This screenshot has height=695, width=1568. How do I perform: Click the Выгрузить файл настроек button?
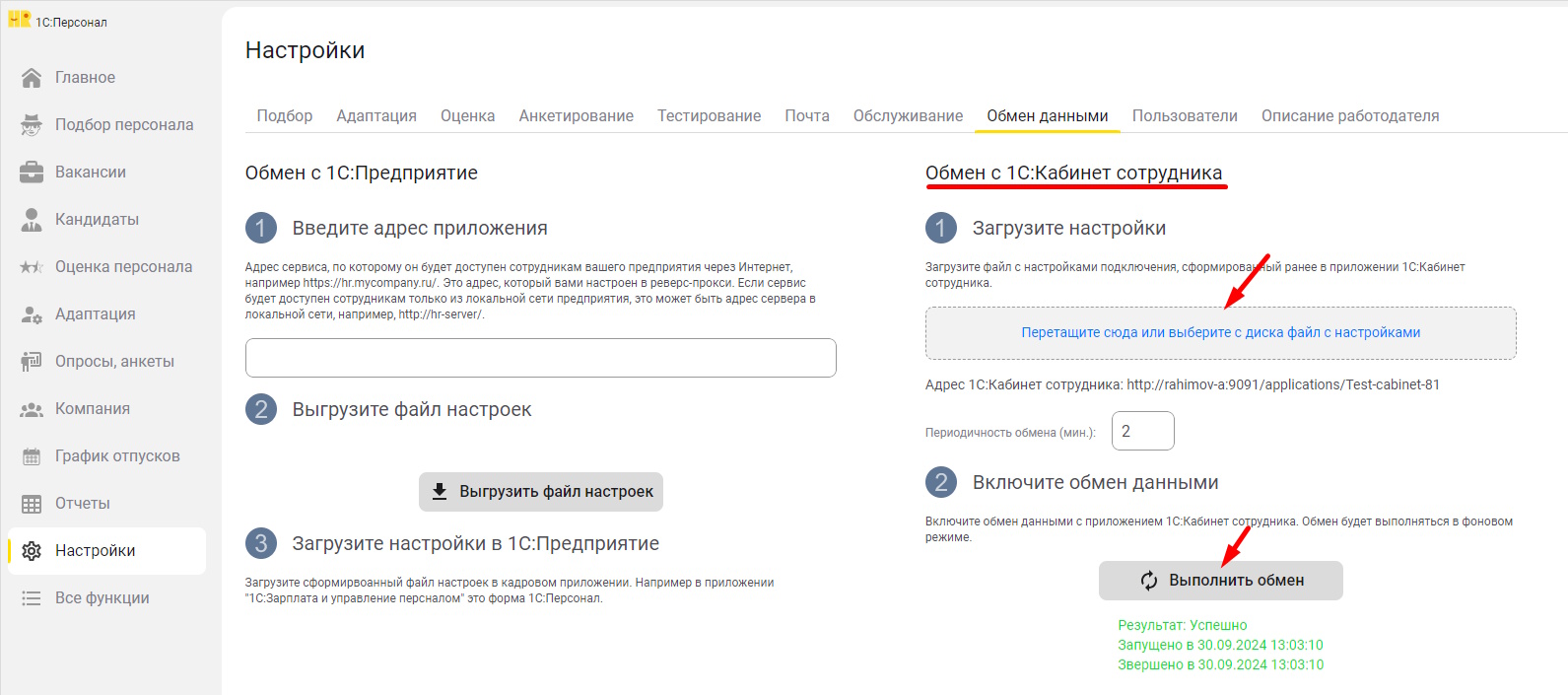point(541,491)
